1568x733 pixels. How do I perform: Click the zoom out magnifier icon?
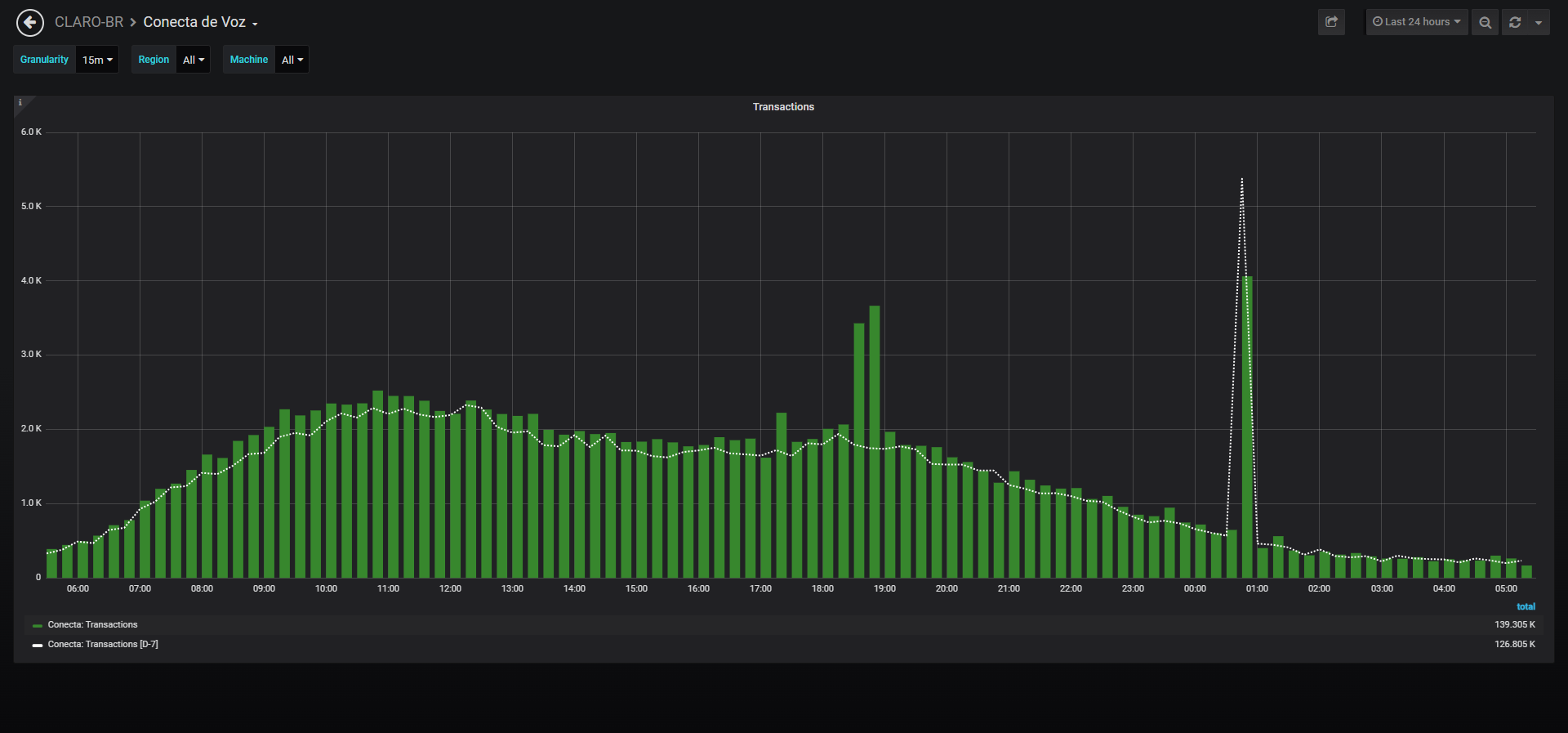point(1485,22)
